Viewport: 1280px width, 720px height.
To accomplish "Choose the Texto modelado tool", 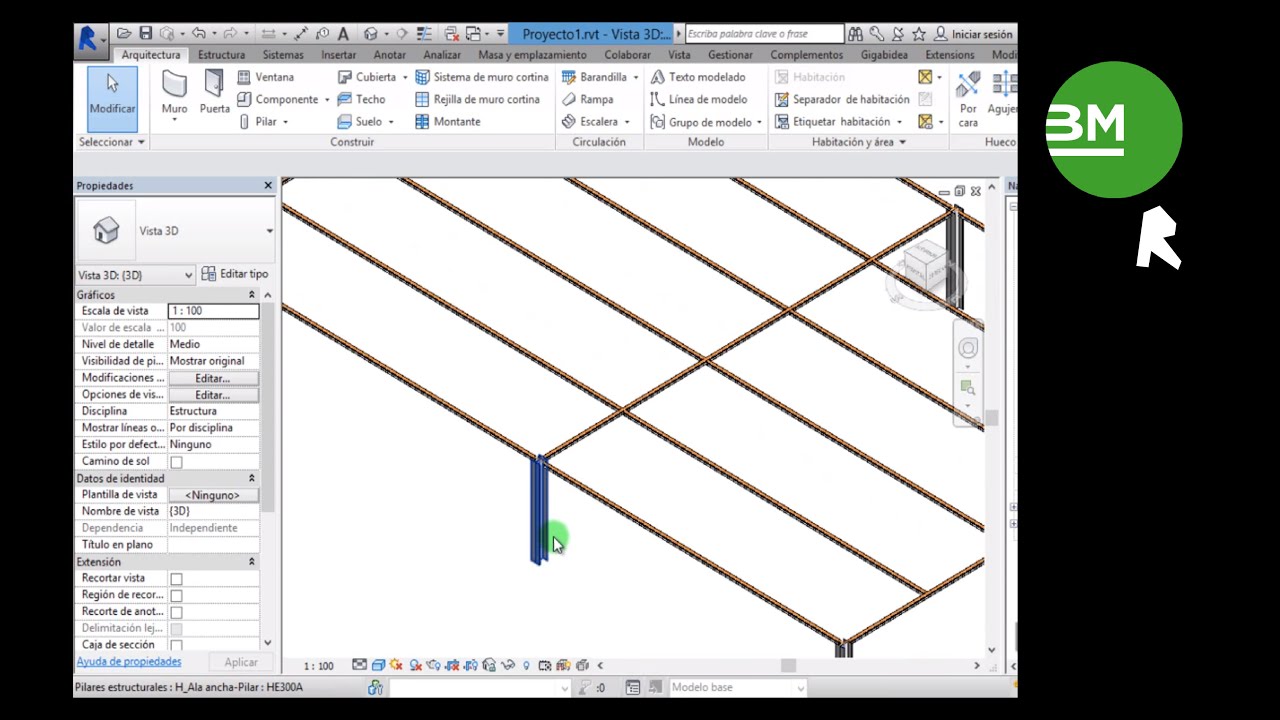I will point(698,77).
